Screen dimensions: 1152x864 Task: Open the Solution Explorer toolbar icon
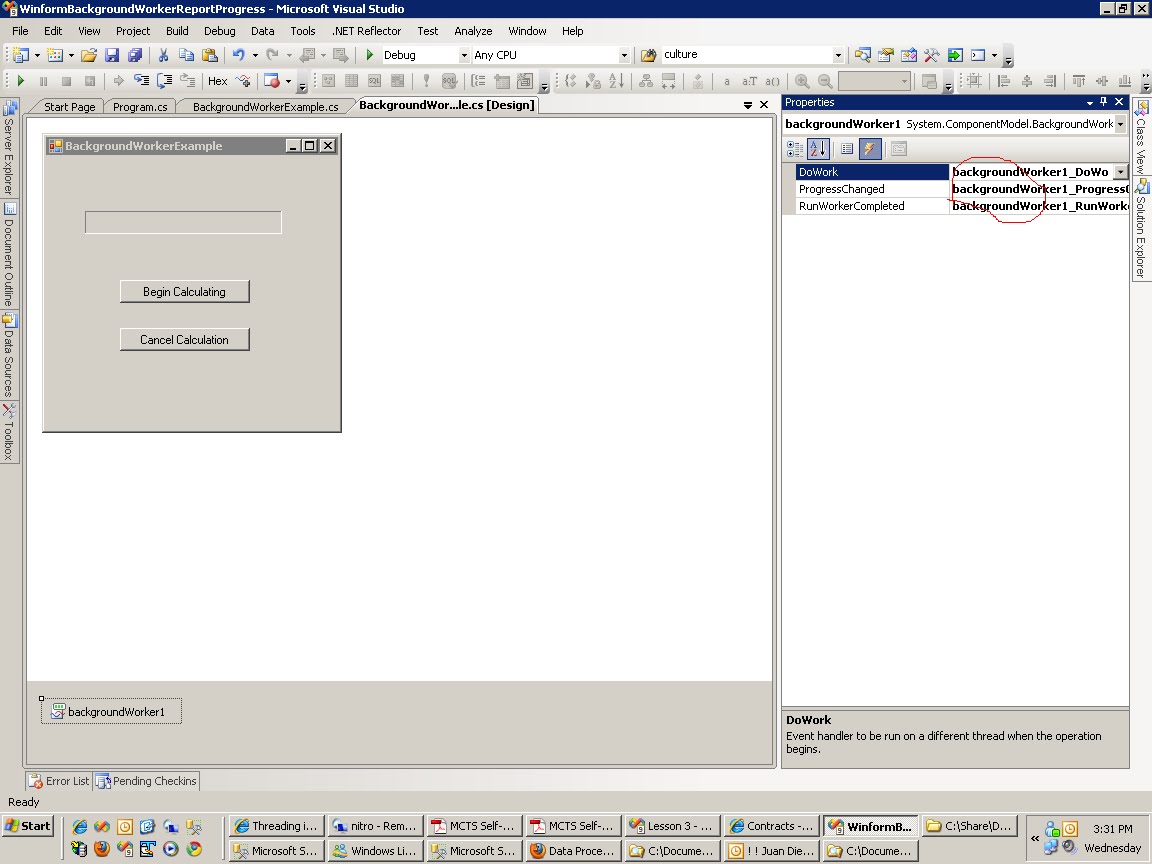tap(863, 55)
